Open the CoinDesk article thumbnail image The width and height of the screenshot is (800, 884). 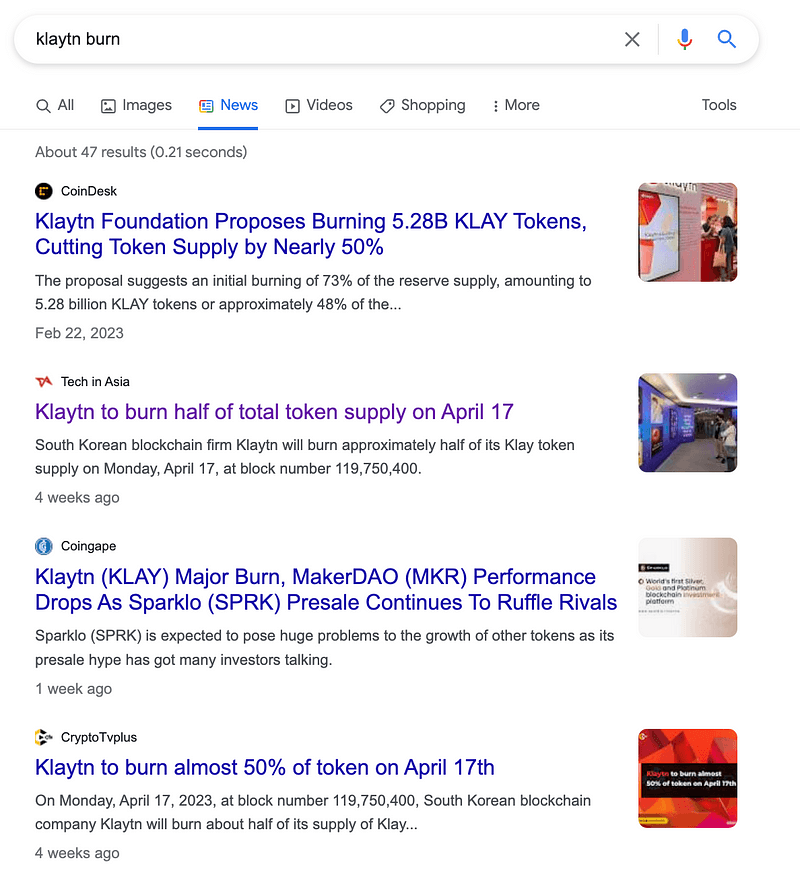point(687,232)
